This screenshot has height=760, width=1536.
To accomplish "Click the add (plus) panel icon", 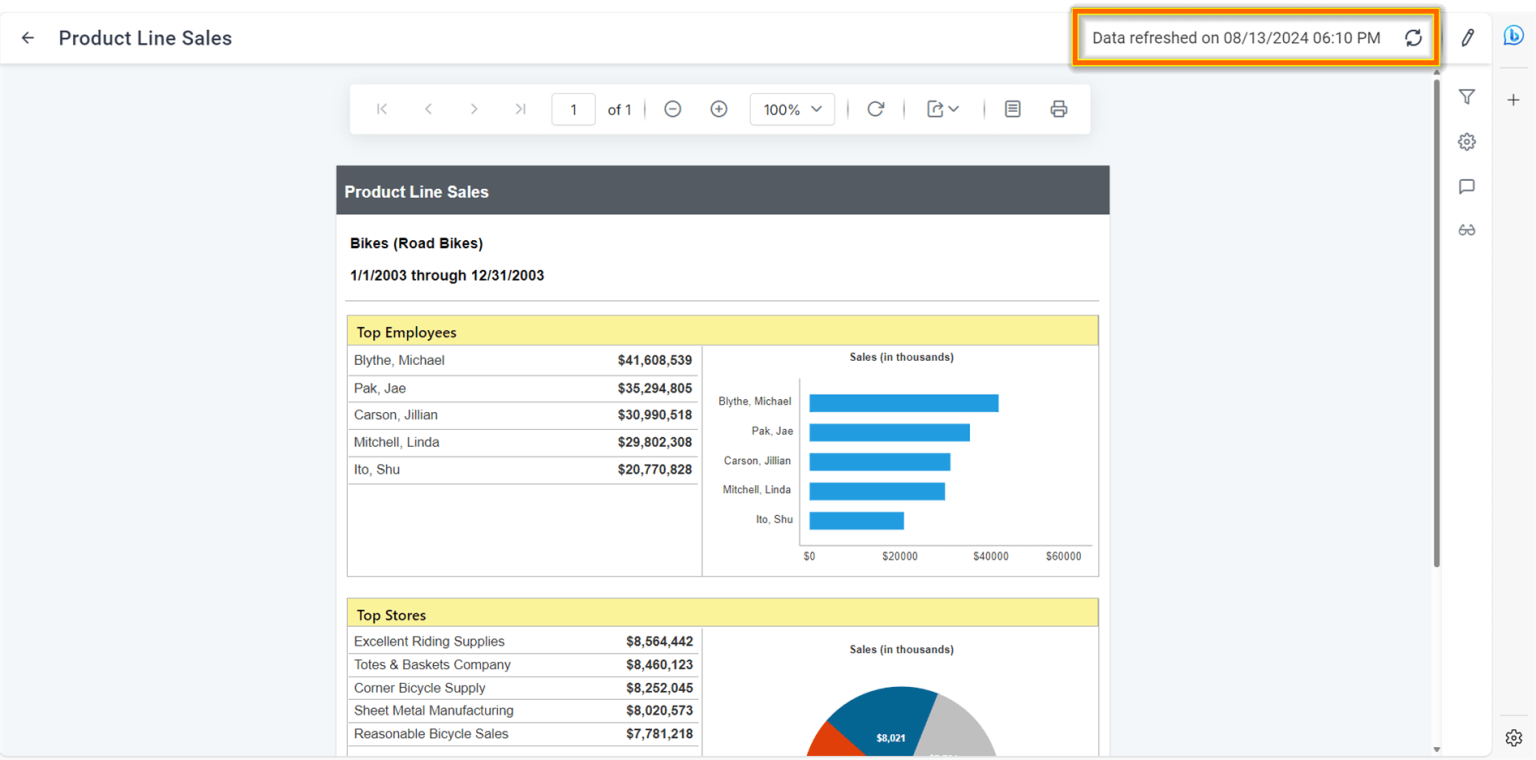I will (x=1513, y=99).
